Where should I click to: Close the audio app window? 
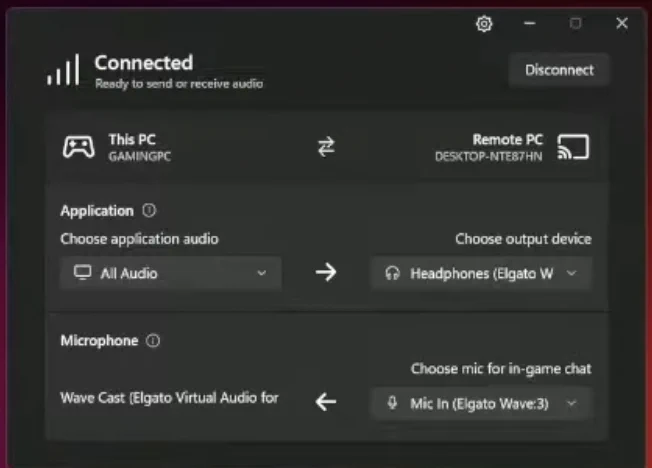pyautogui.click(x=622, y=23)
